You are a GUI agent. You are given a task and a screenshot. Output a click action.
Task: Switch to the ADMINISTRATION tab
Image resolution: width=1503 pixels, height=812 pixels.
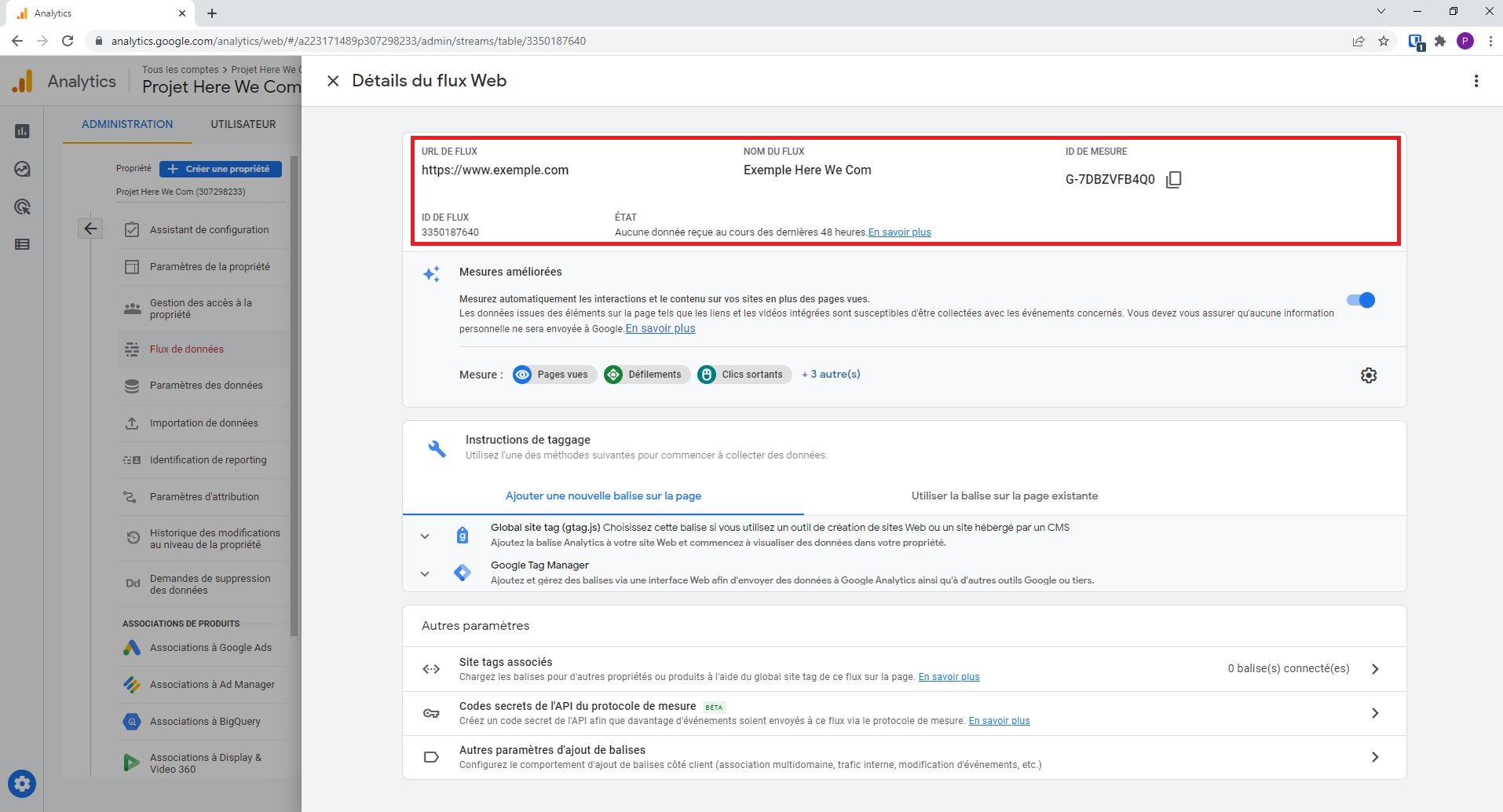pos(127,124)
